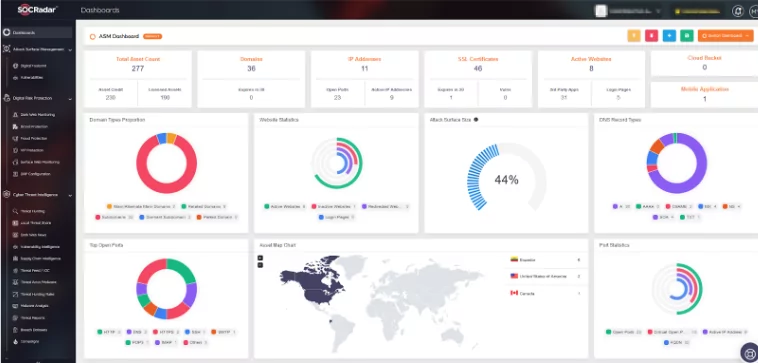Zoom out on the Asset Map Chart
Image resolution: width=758 pixels, height=363 pixels.
coord(260,265)
